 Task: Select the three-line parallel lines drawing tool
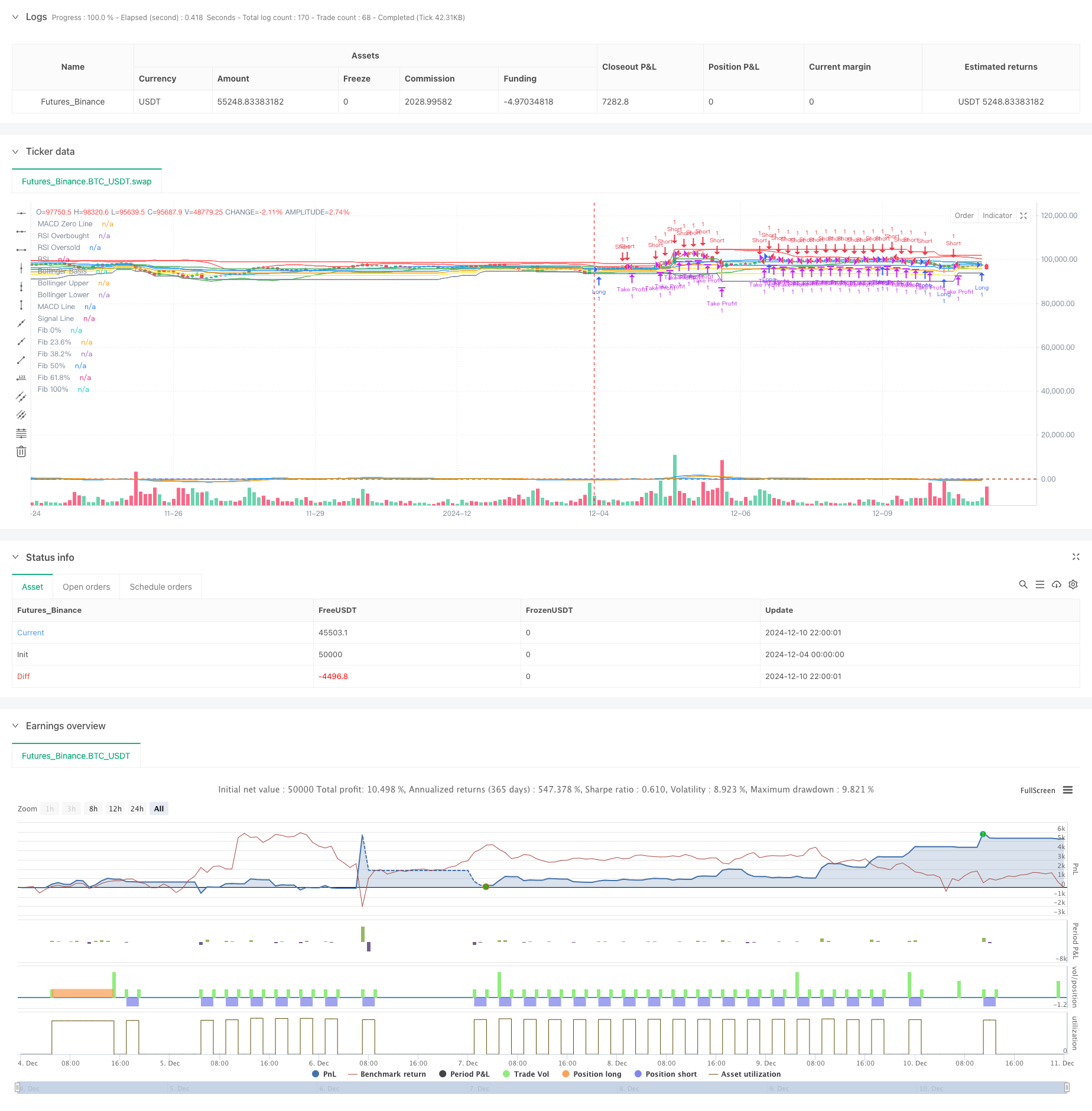(x=21, y=414)
